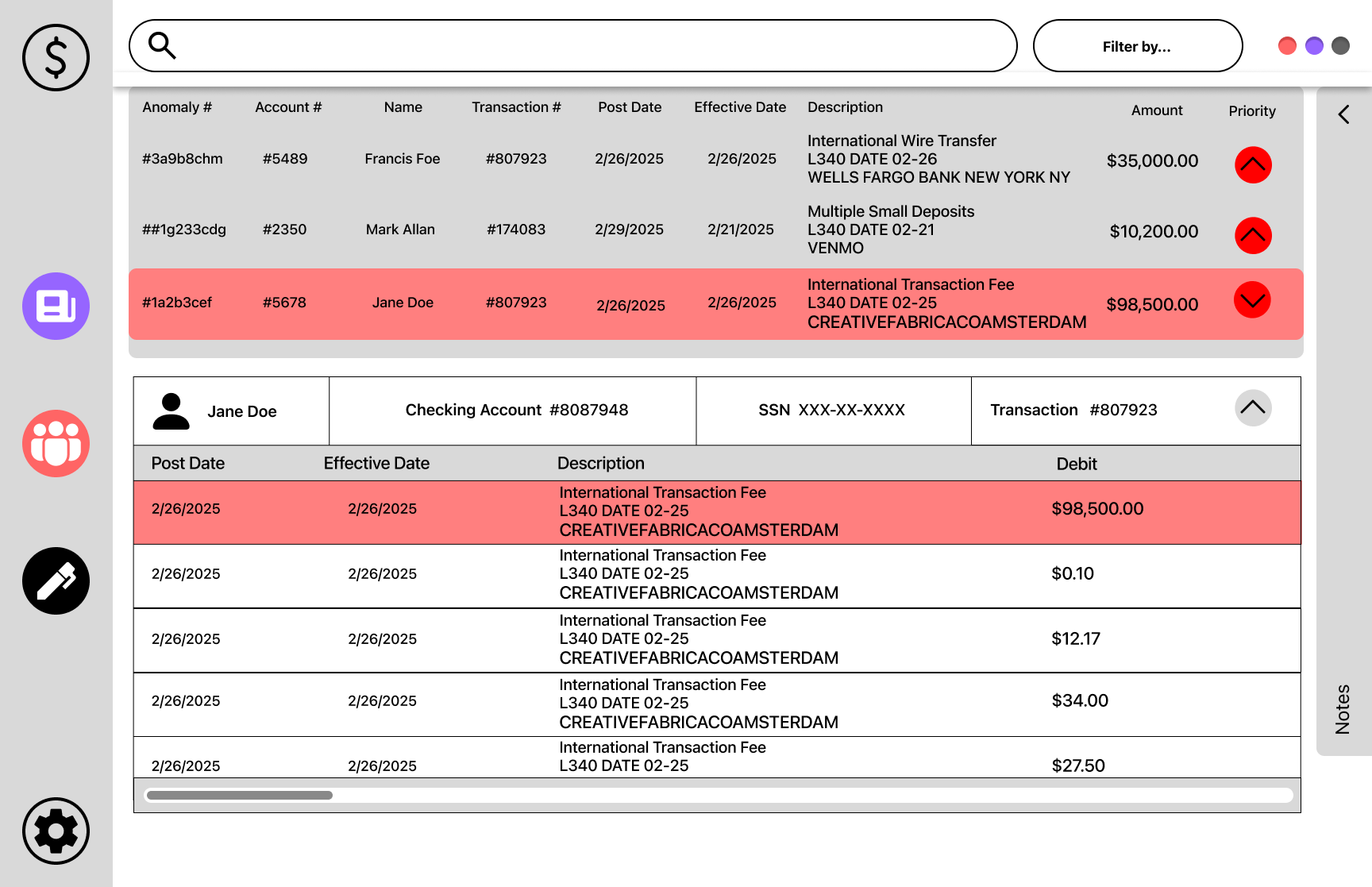The height and width of the screenshot is (887, 1372).
Task: Click the dollar sign logo icon
Action: click(56, 57)
